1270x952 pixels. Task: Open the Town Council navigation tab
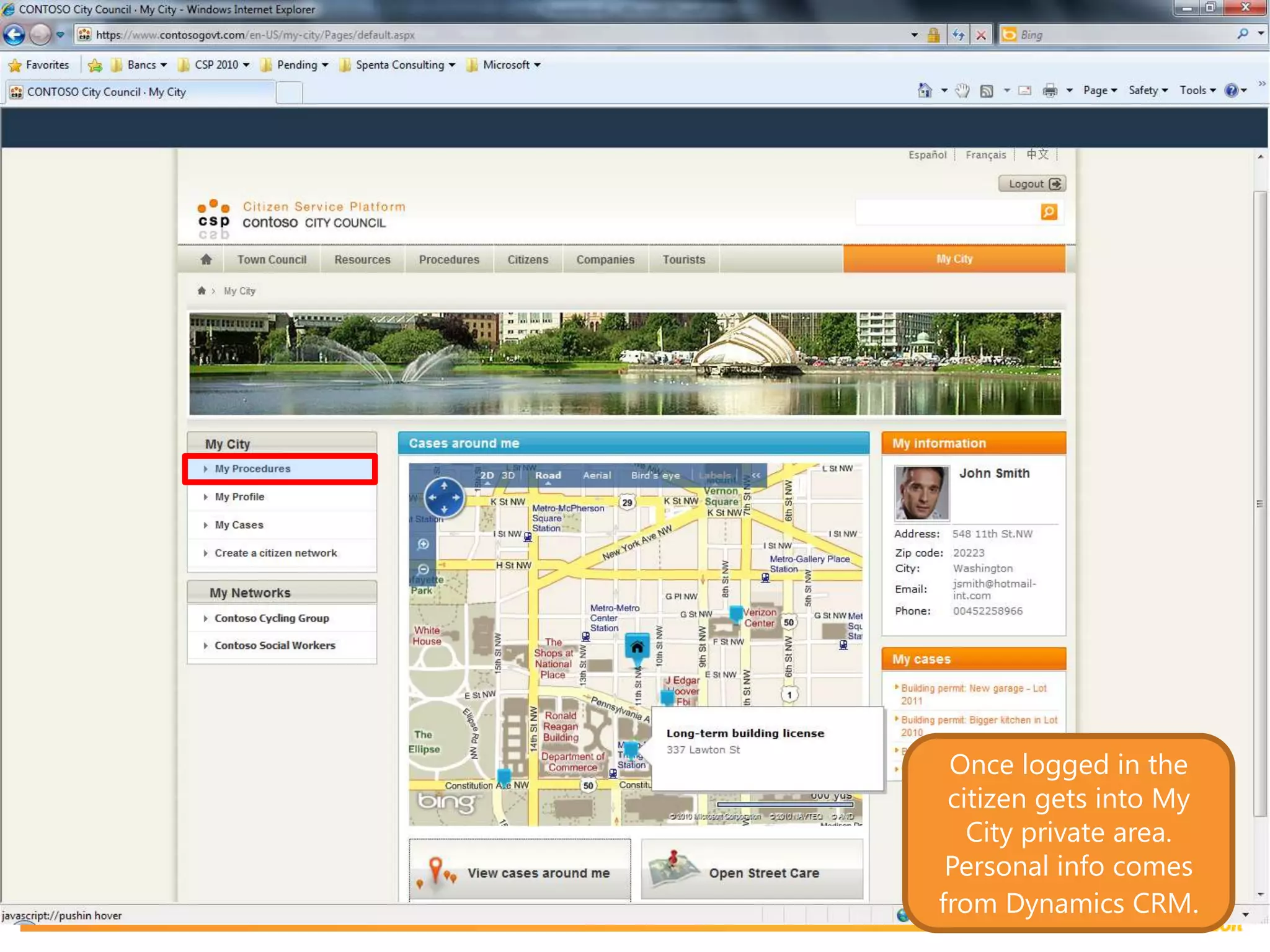coord(272,260)
